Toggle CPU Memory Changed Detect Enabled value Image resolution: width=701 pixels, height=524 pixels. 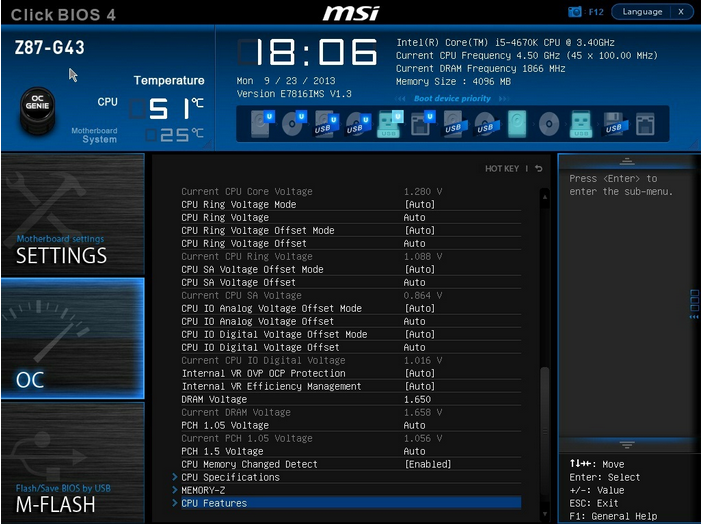click(428, 464)
